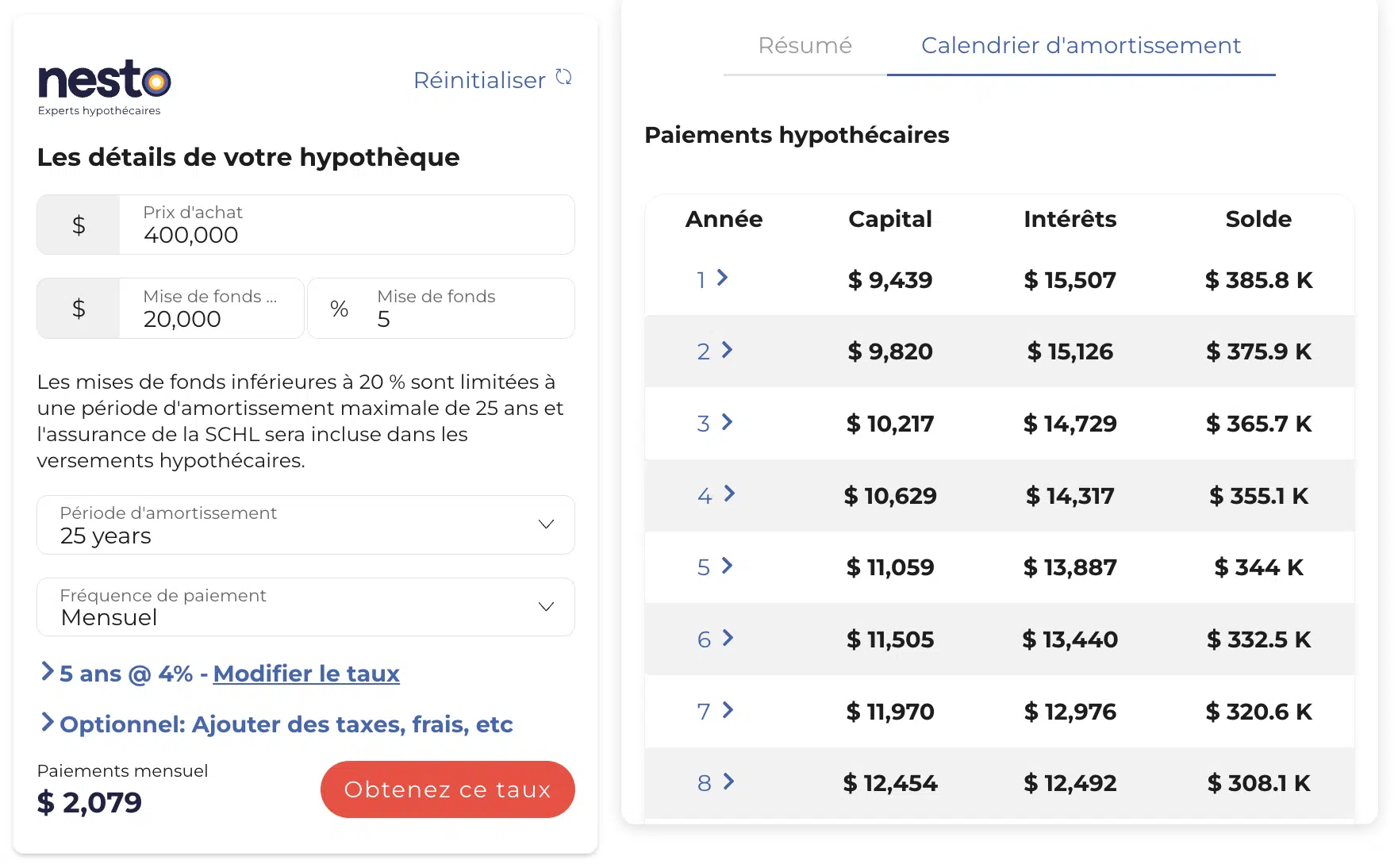1398x868 pixels.
Task: Click the dollar icon beside Mise de fonds amount
Action: click(79, 308)
